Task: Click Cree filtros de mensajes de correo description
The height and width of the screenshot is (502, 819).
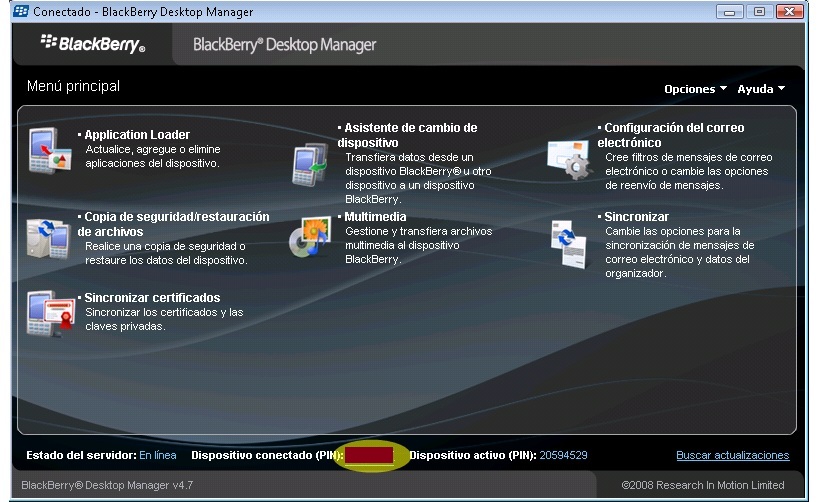Action: click(688, 171)
